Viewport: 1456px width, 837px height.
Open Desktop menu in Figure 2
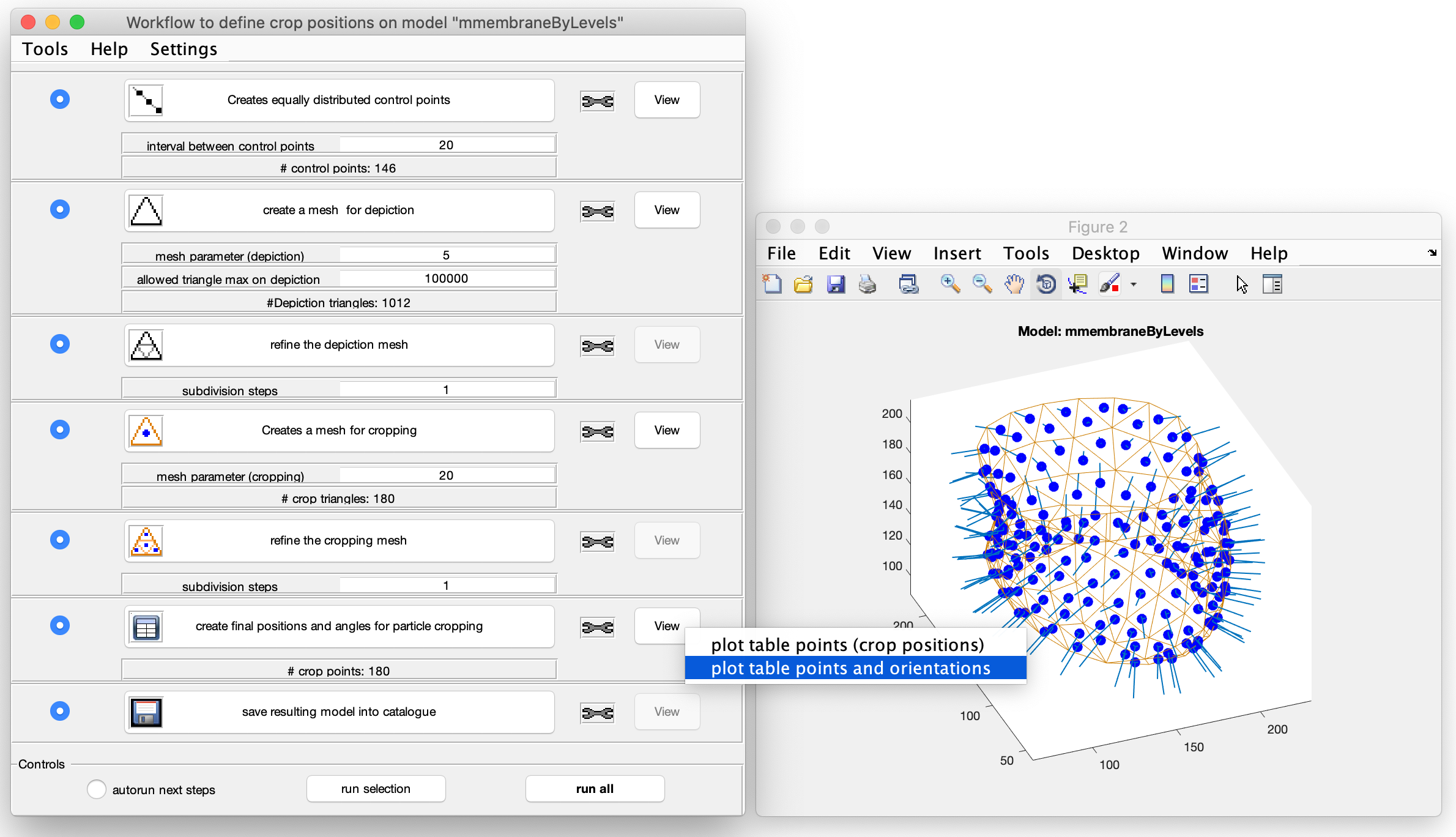point(1105,253)
